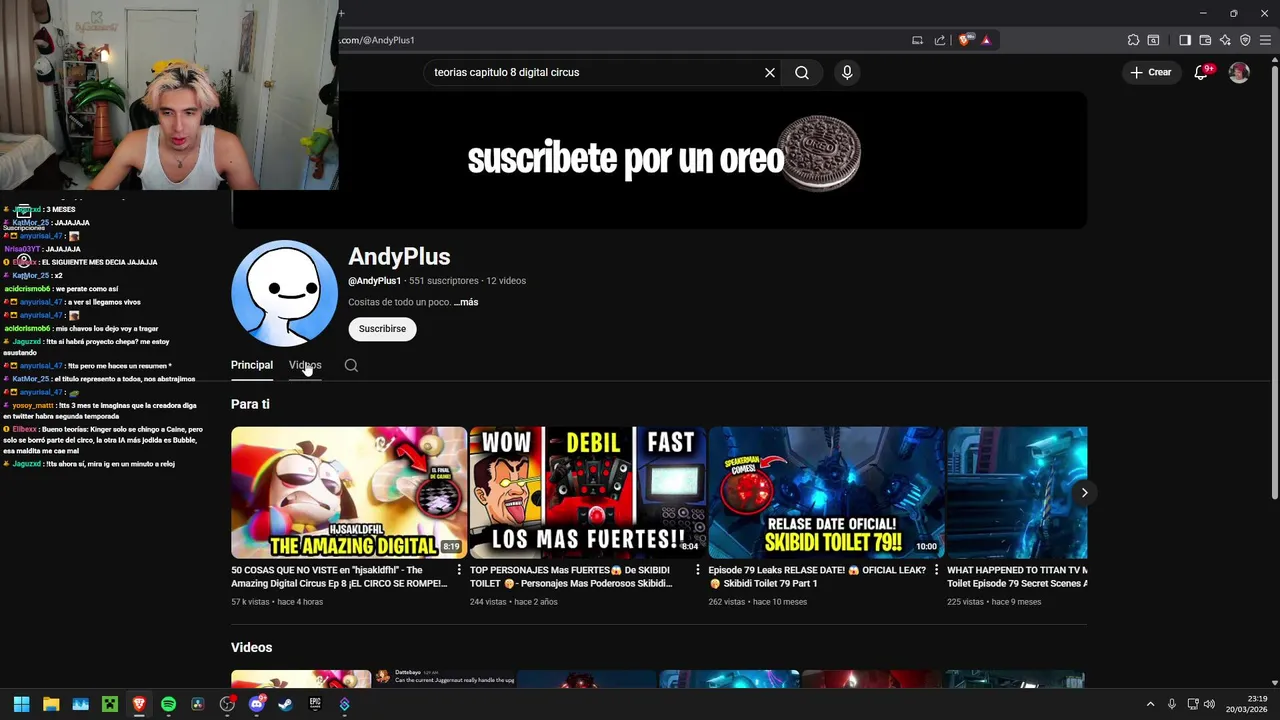
Task: Click the system tray microphone icon
Action: coord(1172,704)
